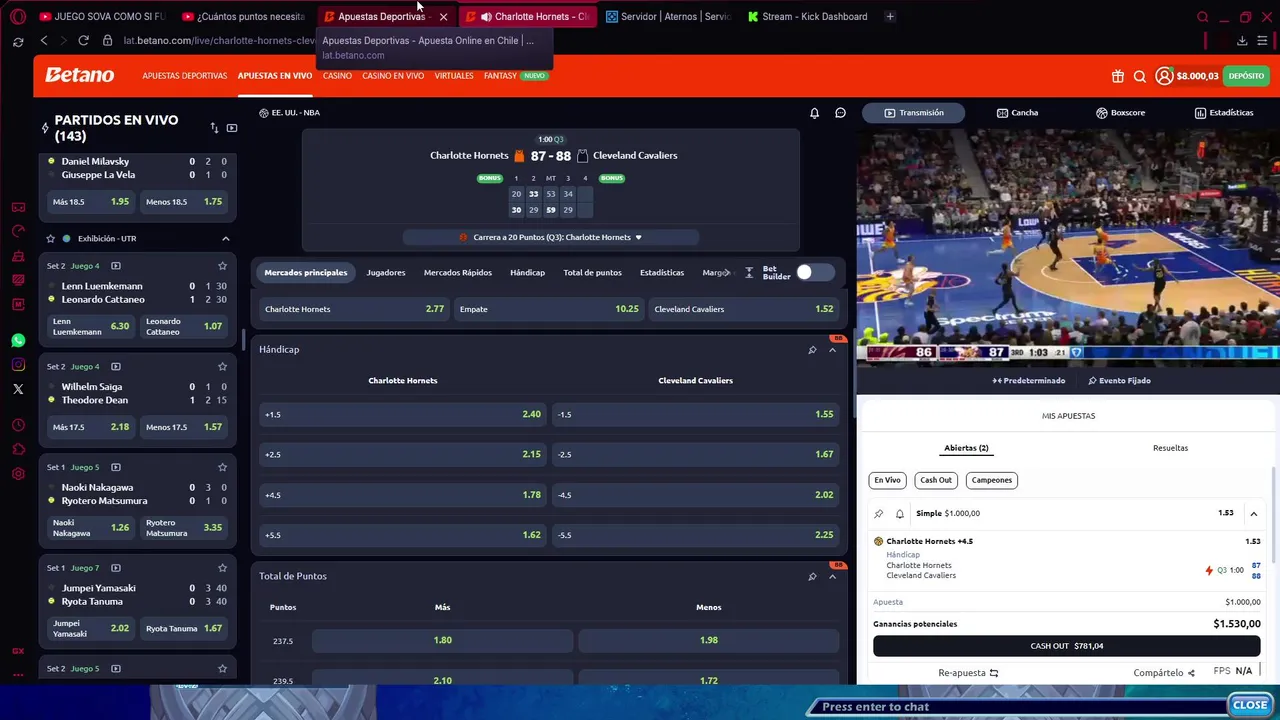
Task: Click Evento Fijado button below video
Action: [1119, 381]
